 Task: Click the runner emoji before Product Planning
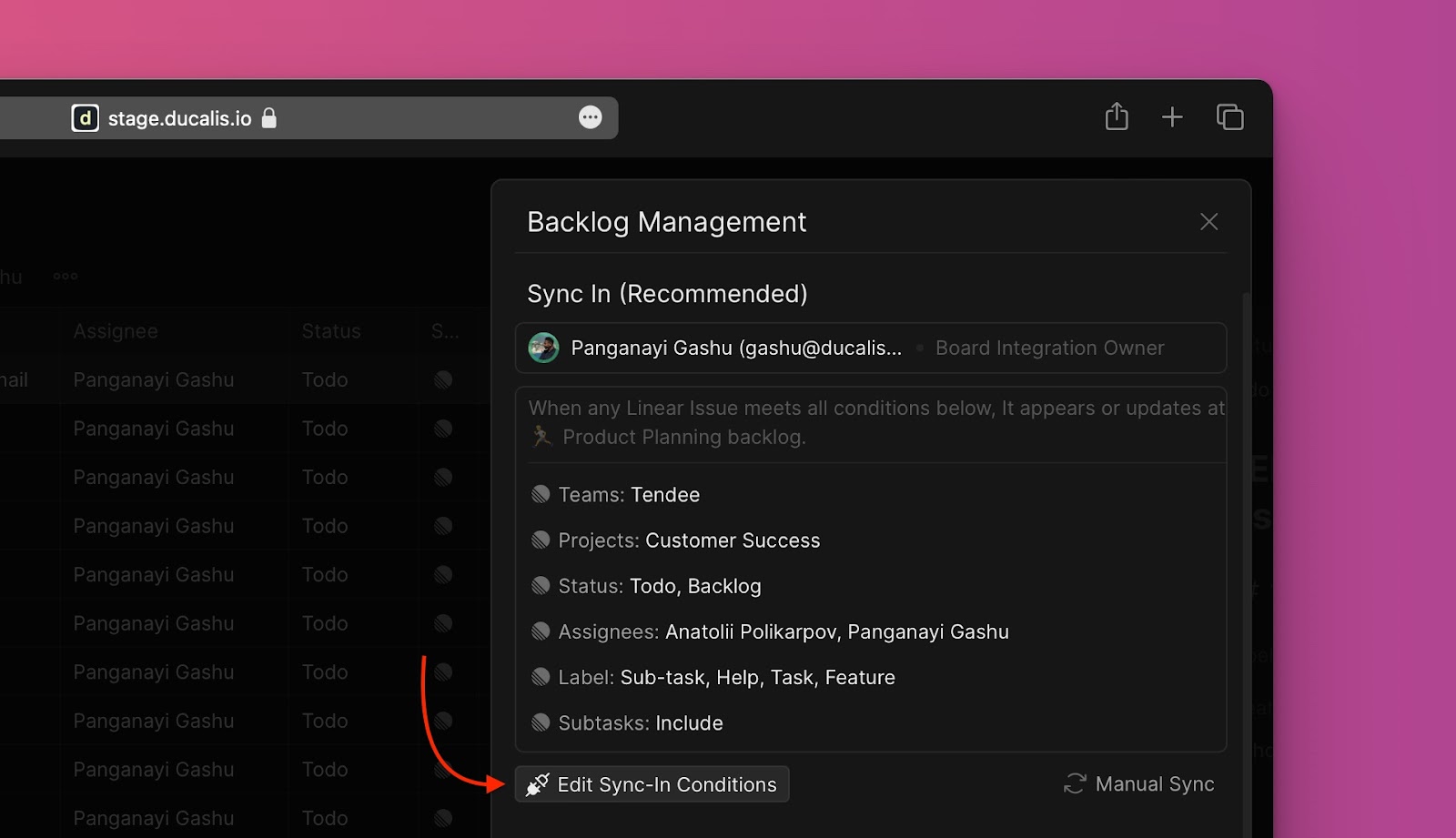541,437
